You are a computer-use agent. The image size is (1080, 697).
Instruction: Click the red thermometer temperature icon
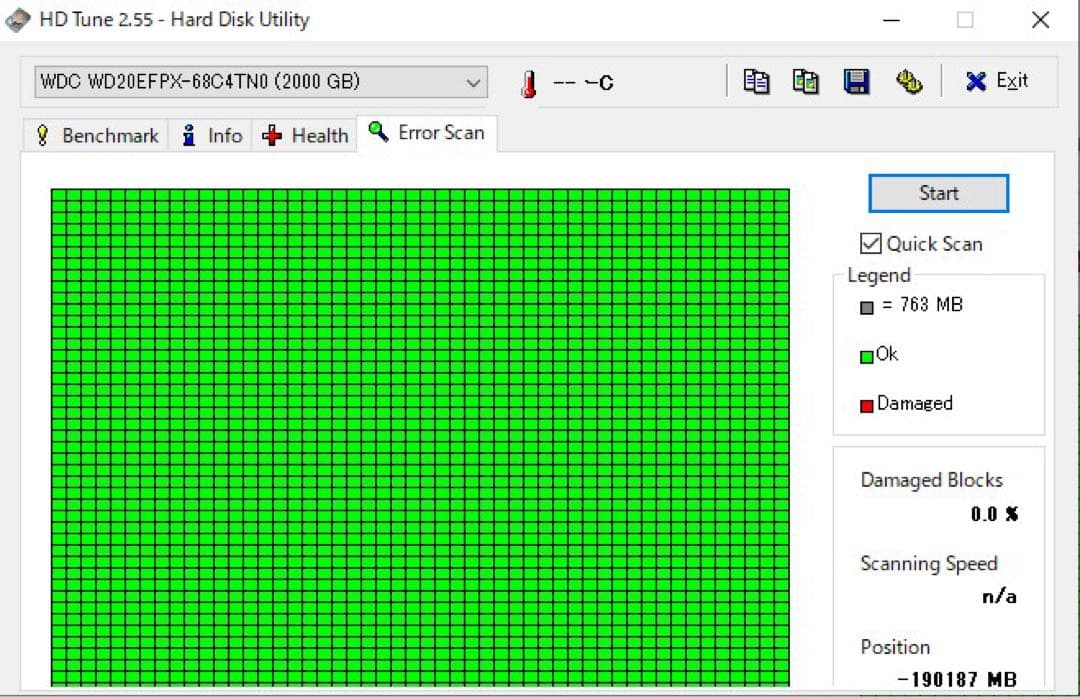point(529,84)
